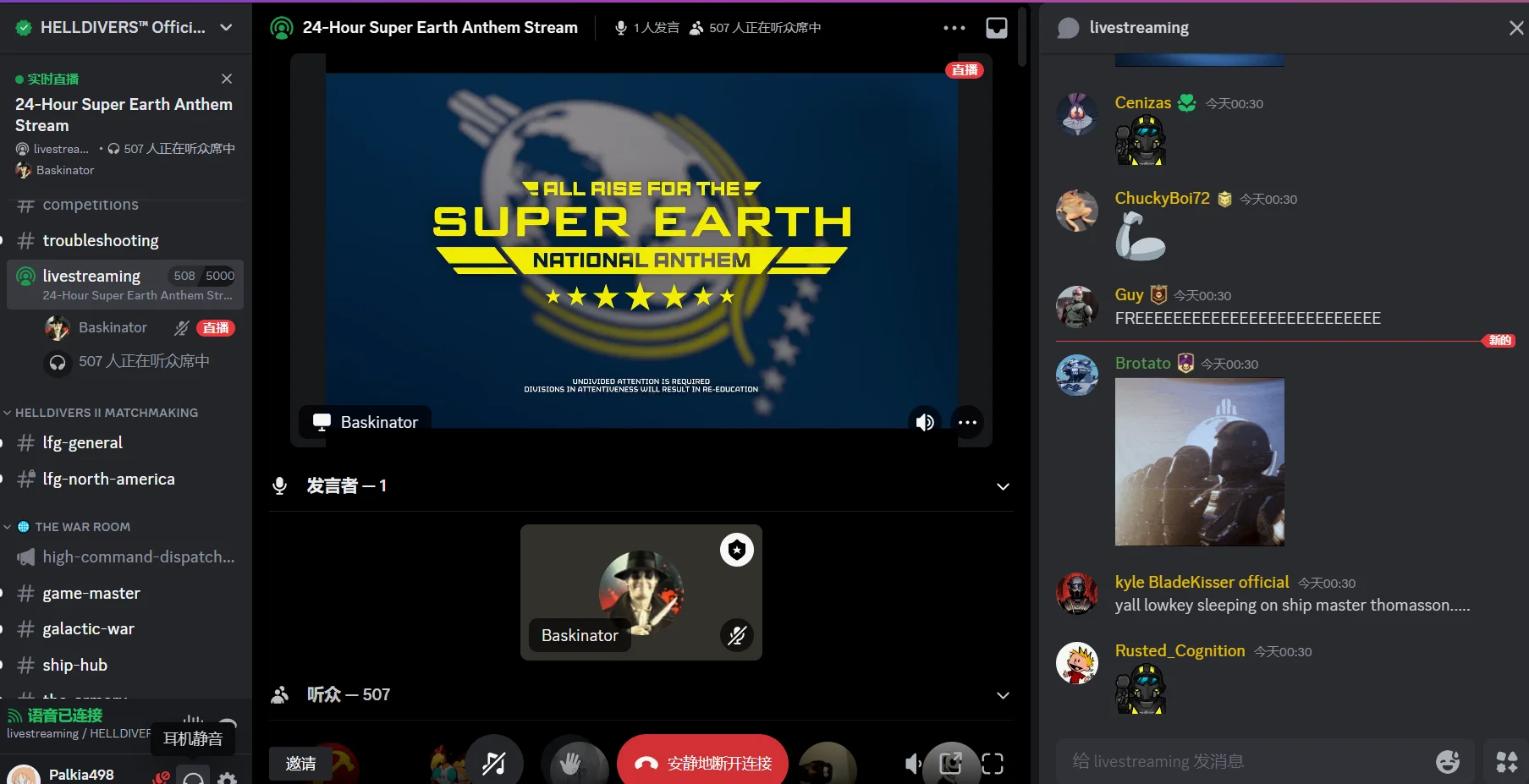Click the voice connected status text
This screenshot has width=1529, height=784.
click(64, 715)
